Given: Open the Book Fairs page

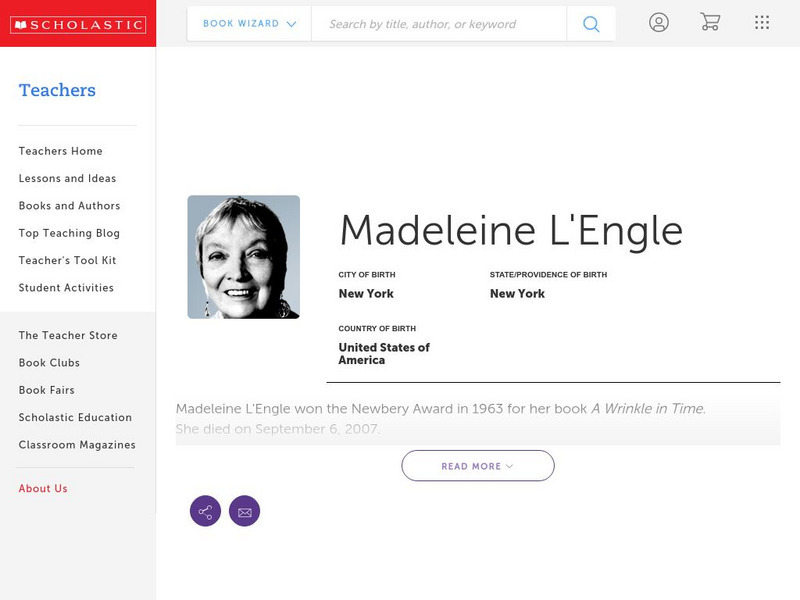Looking at the screenshot, I should [45, 390].
